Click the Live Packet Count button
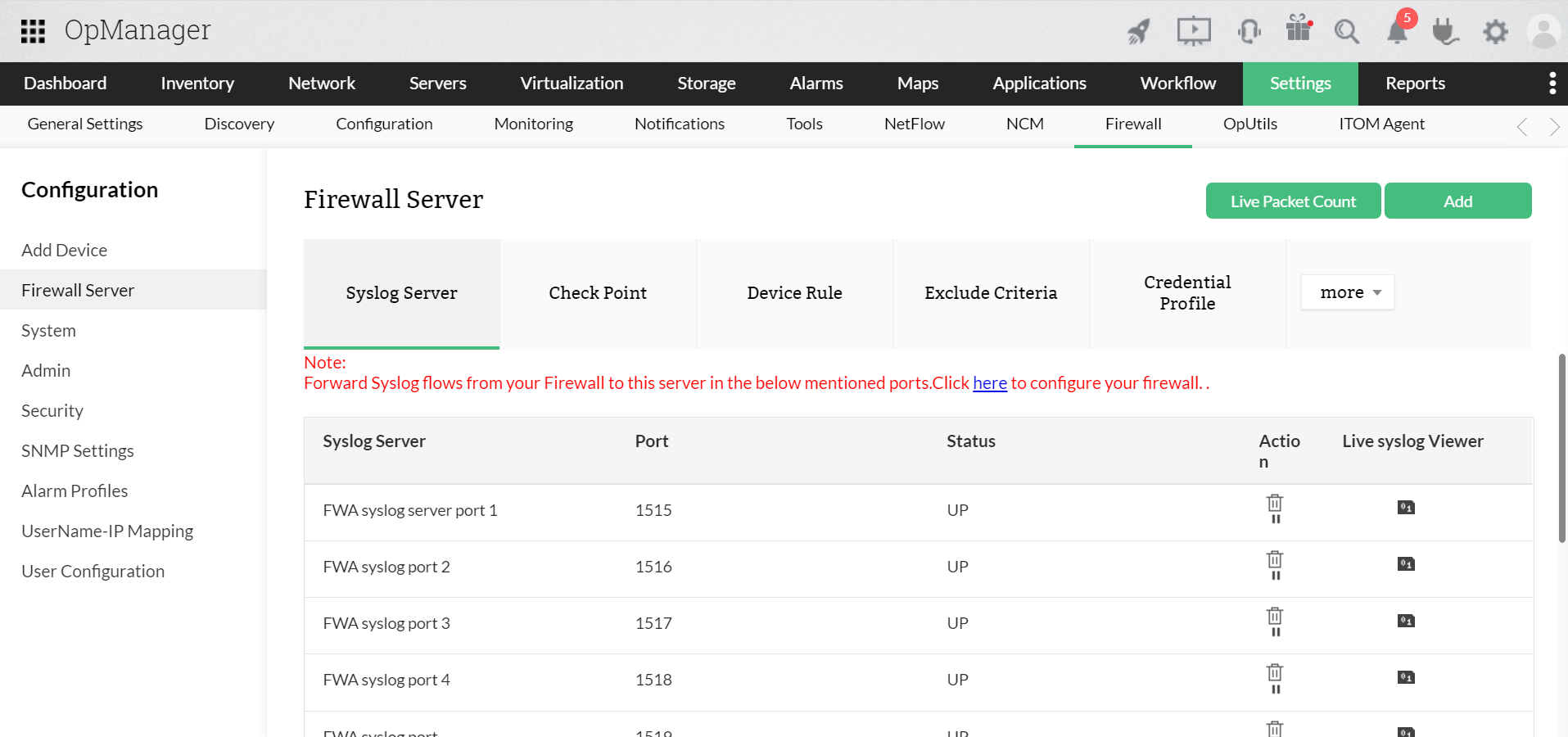 [x=1294, y=201]
